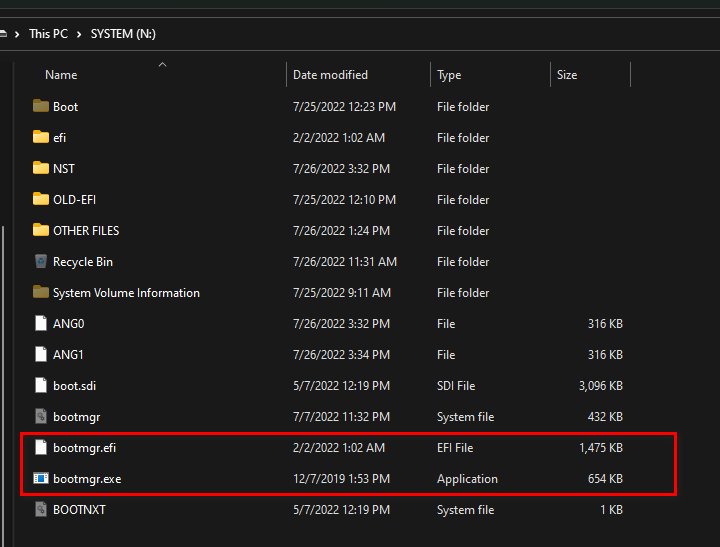Viewport: 720px width, 547px height.
Task: Toggle sort direction arrow above Name
Action: point(162,65)
